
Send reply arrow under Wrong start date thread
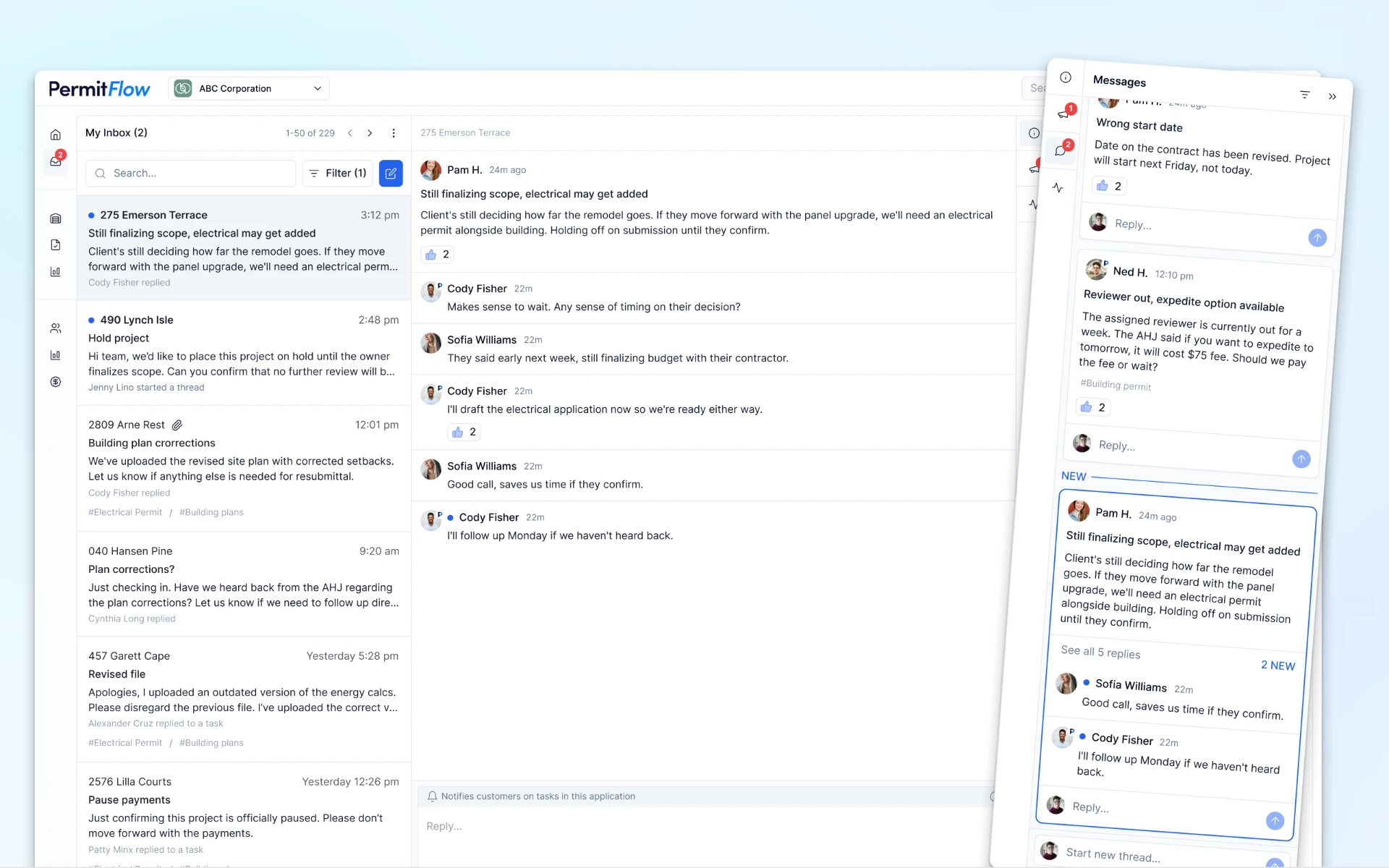pos(1317,237)
